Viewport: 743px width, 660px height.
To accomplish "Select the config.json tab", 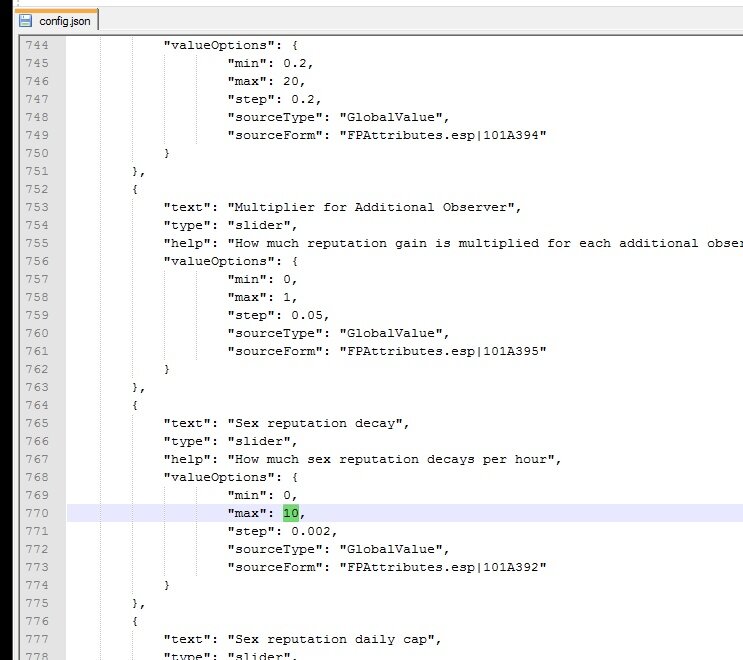I will pyautogui.click(x=56, y=21).
